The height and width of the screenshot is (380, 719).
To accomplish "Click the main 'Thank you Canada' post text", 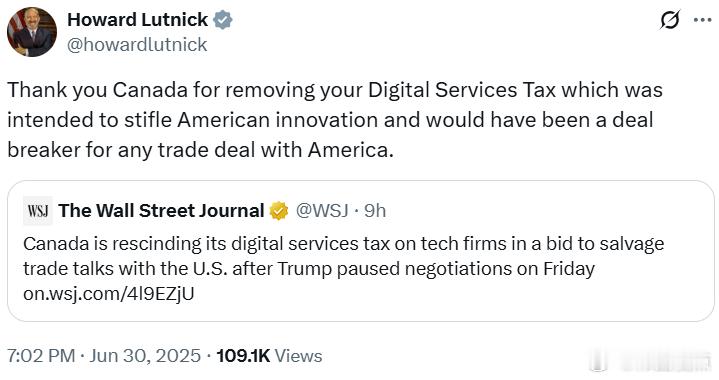I will (x=335, y=120).
